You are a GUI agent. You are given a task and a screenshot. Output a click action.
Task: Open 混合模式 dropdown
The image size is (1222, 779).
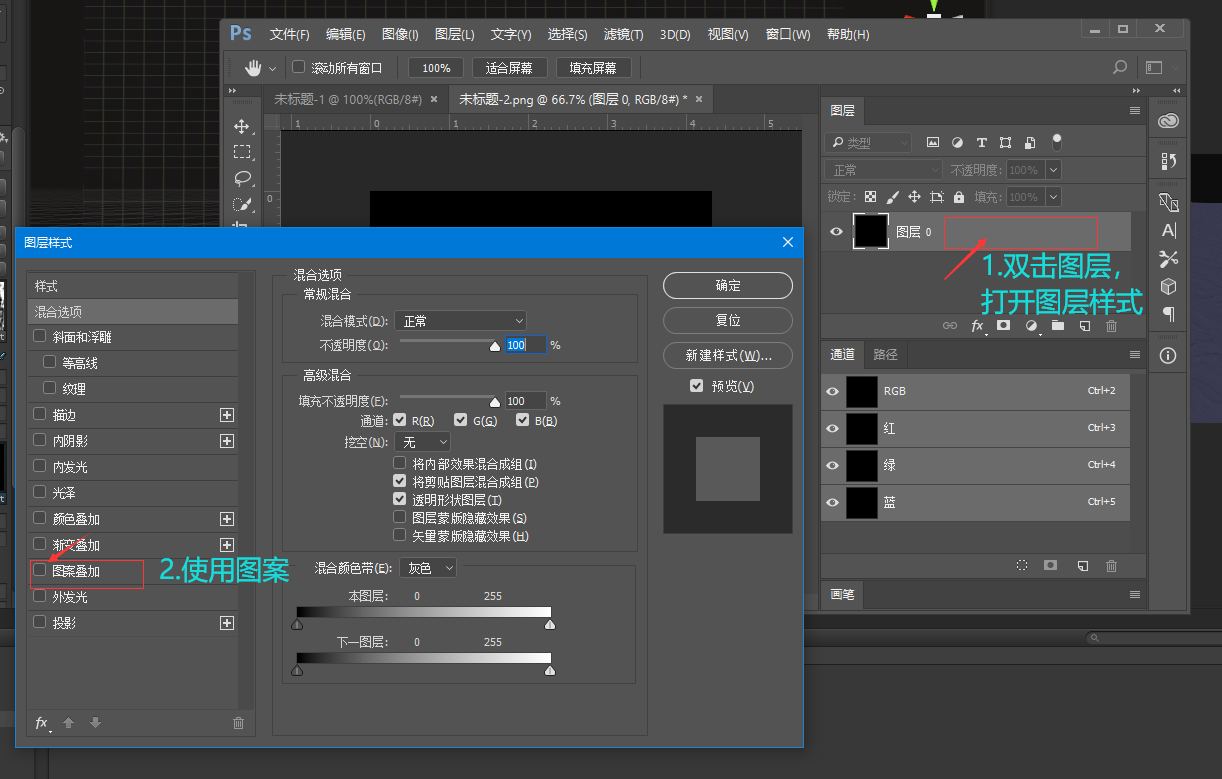coord(460,321)
